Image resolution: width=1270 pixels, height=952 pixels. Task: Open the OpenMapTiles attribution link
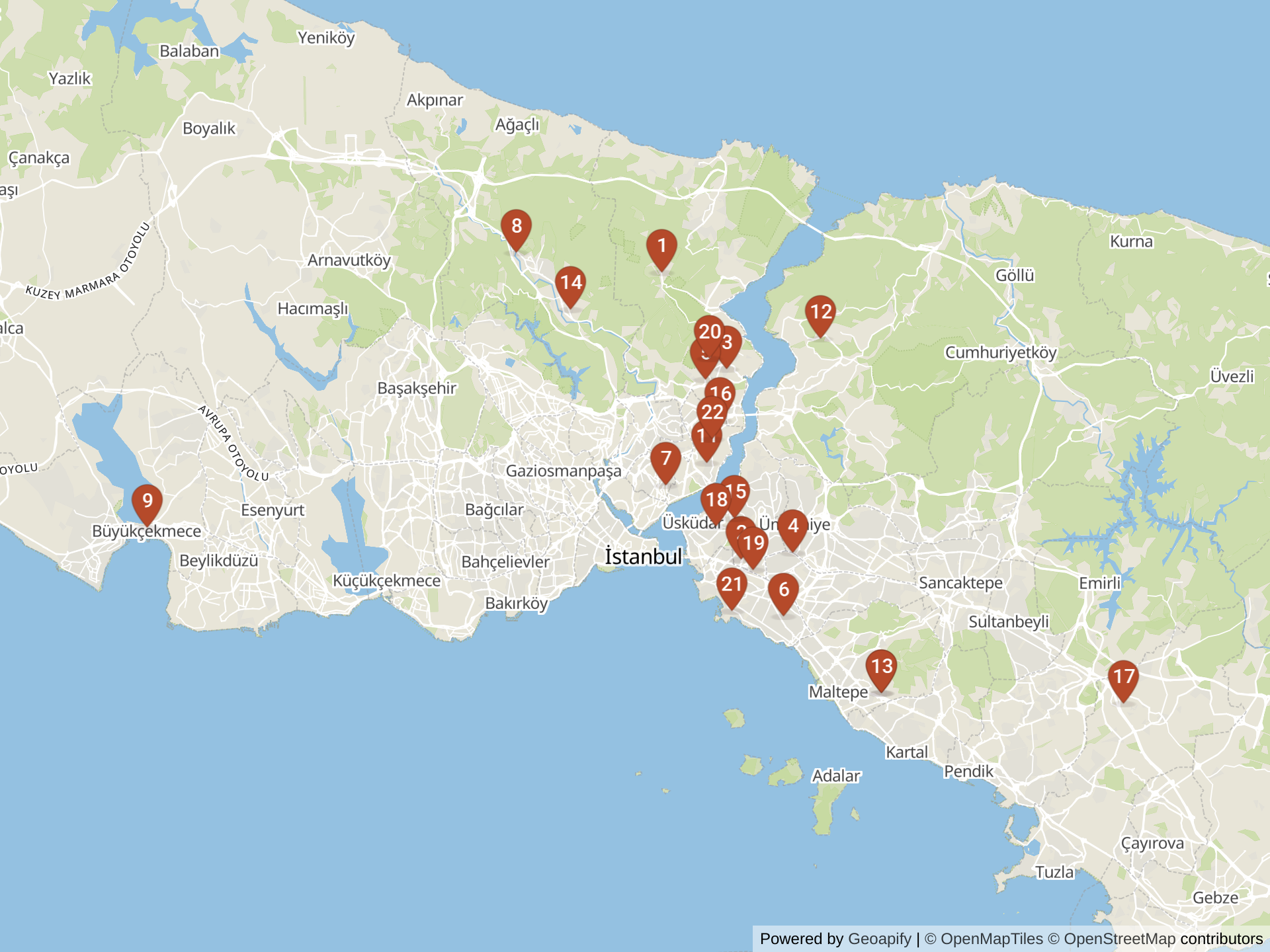pyautogui.click(x=992, y=939)
